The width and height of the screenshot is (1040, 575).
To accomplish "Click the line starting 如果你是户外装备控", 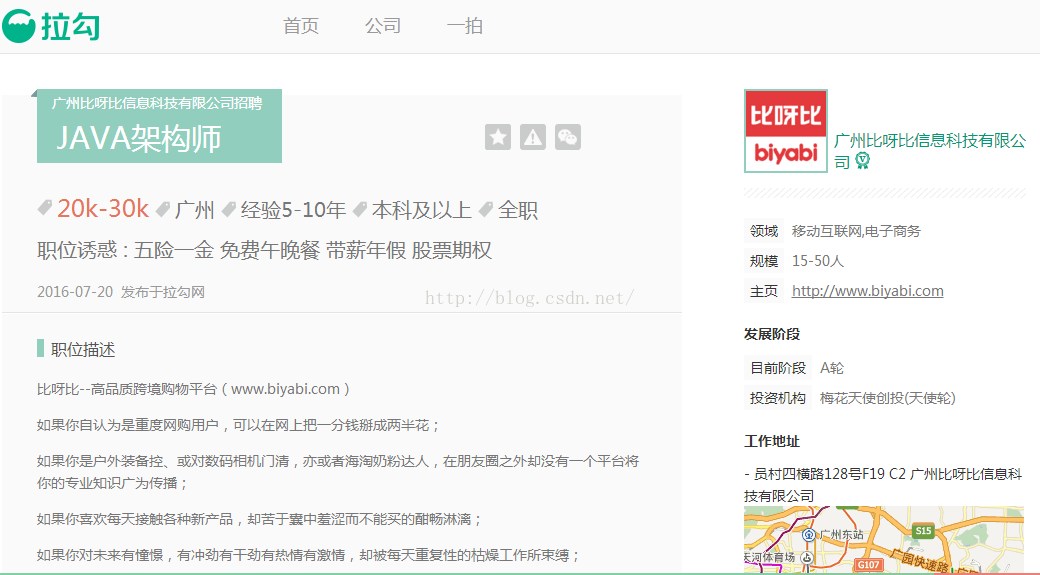I will coord(338,472).
